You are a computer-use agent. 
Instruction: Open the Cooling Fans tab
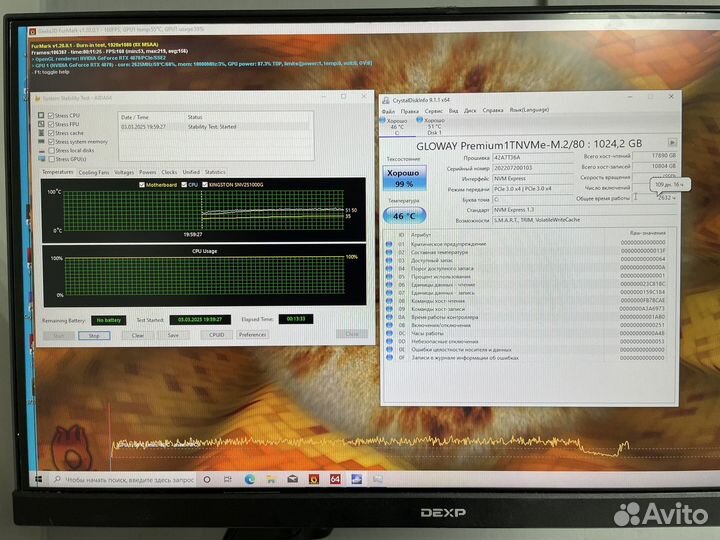click(94, 172)
